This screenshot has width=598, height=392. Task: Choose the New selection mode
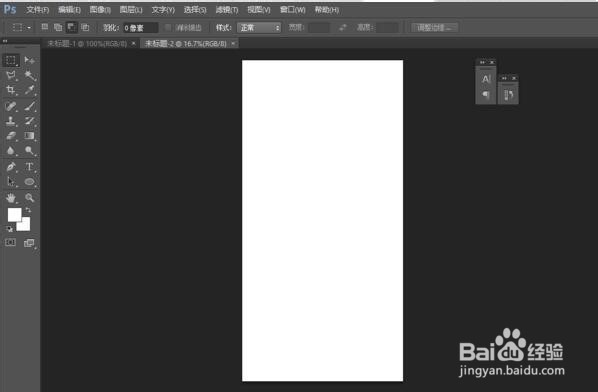click(x=45, y=27)
